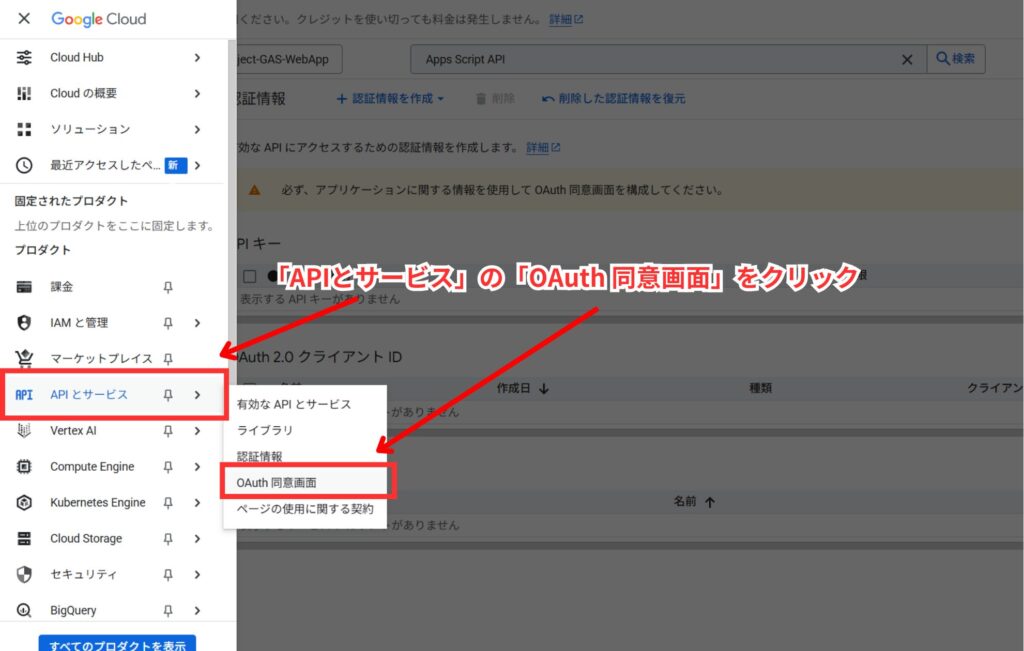Viewport: 1024px width, 651px height.
Task: Sort by 作成日 column arrow
Action: [544, 389]
